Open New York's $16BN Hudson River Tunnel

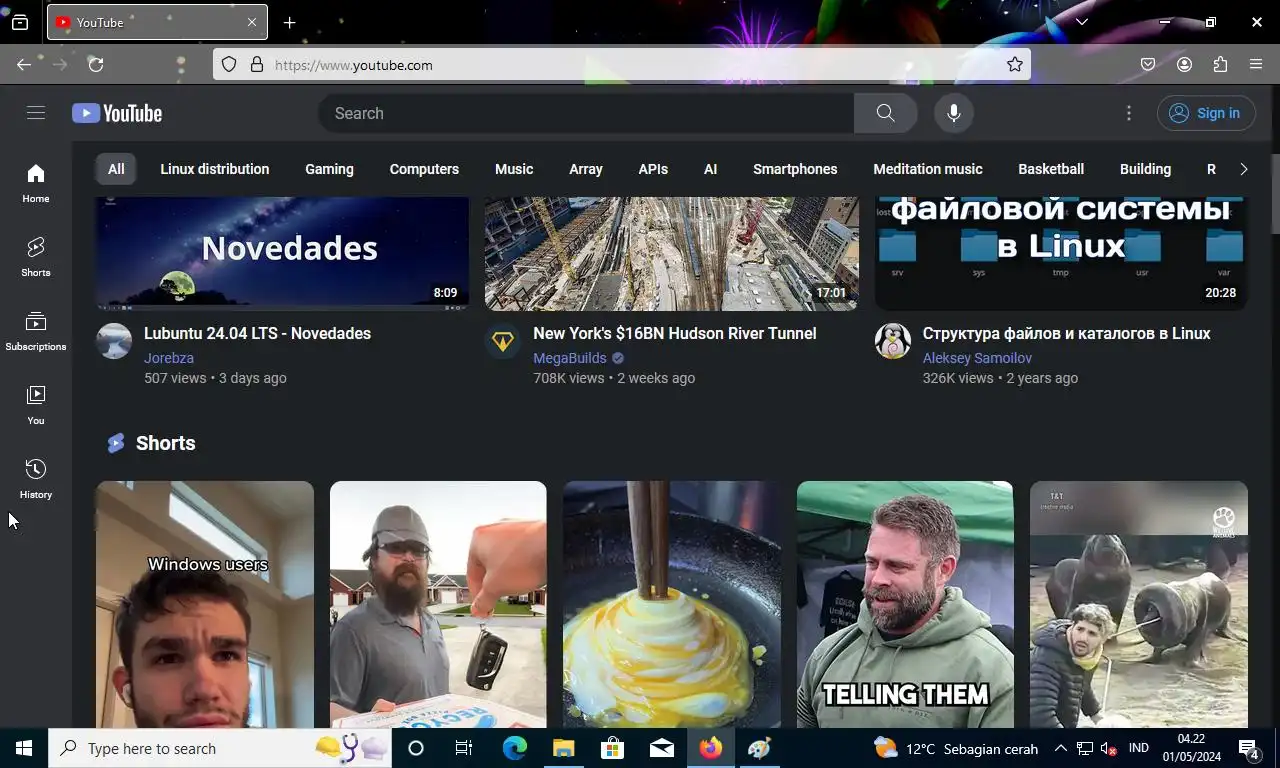(x=675, y=333)
